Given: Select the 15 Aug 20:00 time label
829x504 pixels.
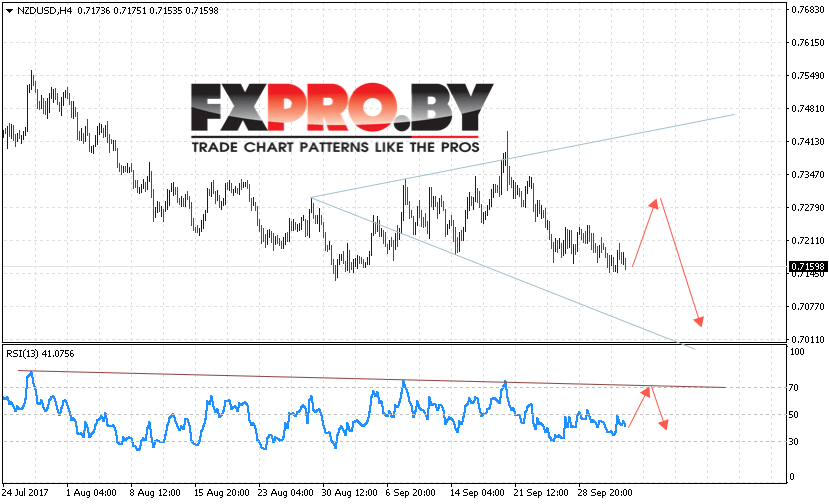Looking at the screenshot, I should [222, 492].
